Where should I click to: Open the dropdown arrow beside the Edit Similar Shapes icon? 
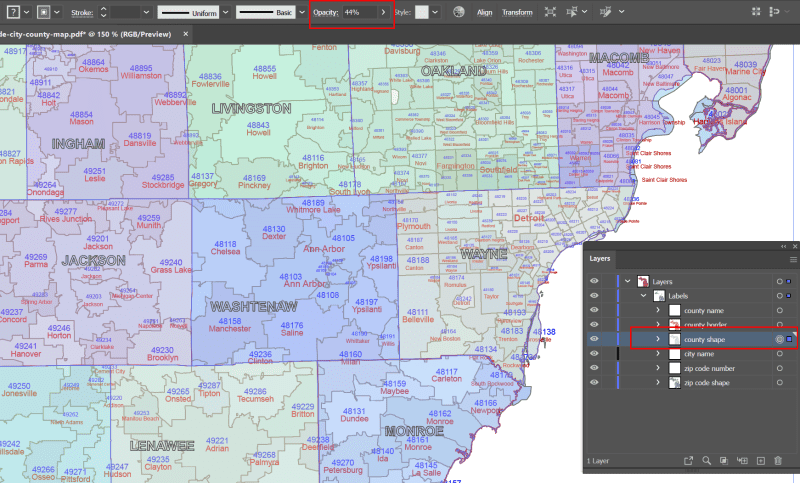[x=621, y=11]
